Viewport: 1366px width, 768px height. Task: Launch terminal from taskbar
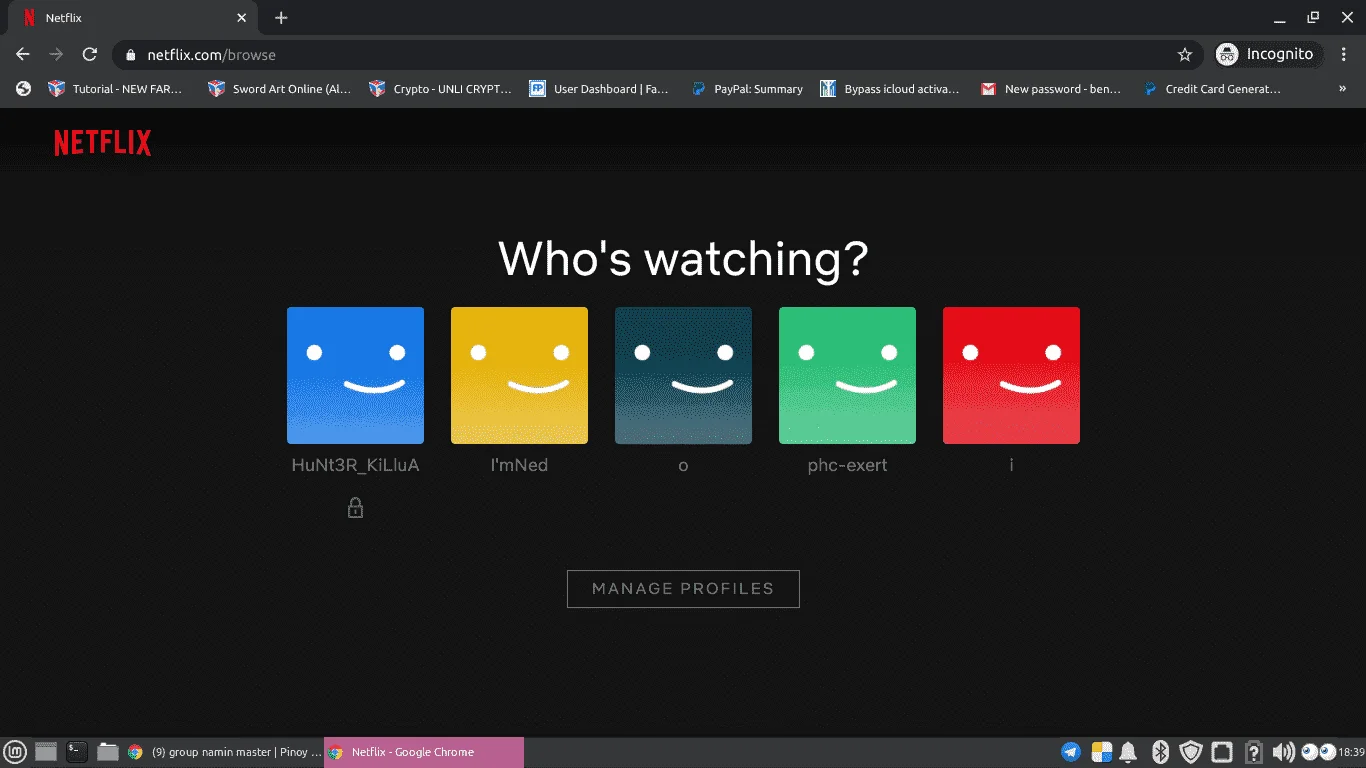77,752
